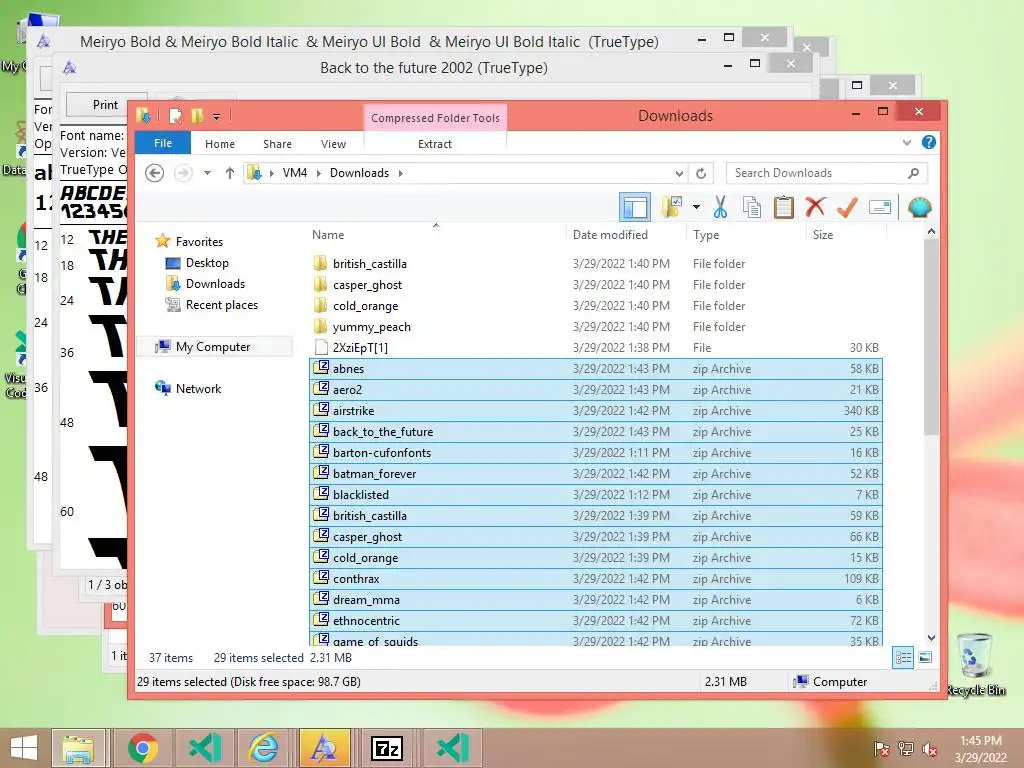Open Google Chrome from the taskbar
Screen dimensions: 1024x768
click(142, 748)
